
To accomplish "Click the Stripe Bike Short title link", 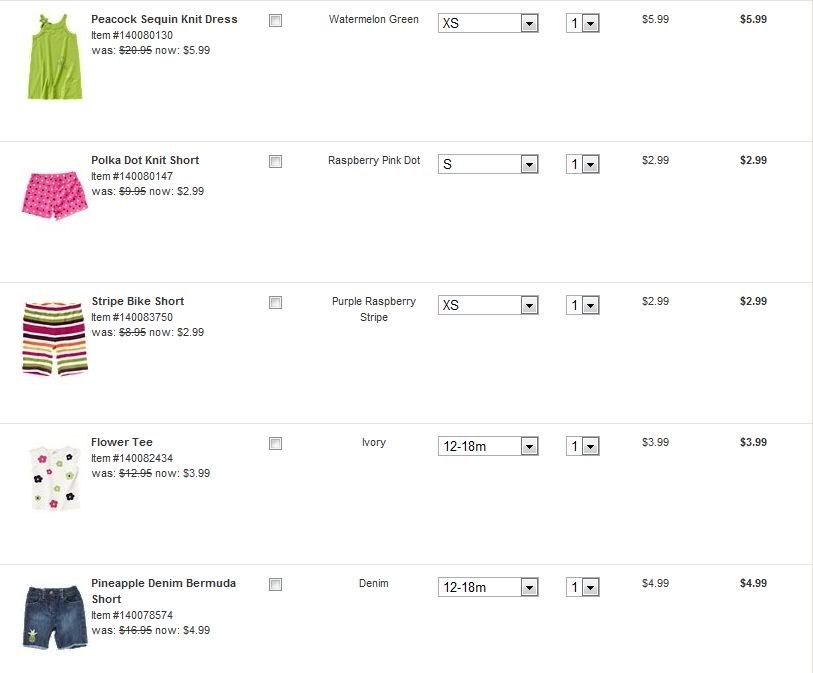I will click(x=138, y=301).
